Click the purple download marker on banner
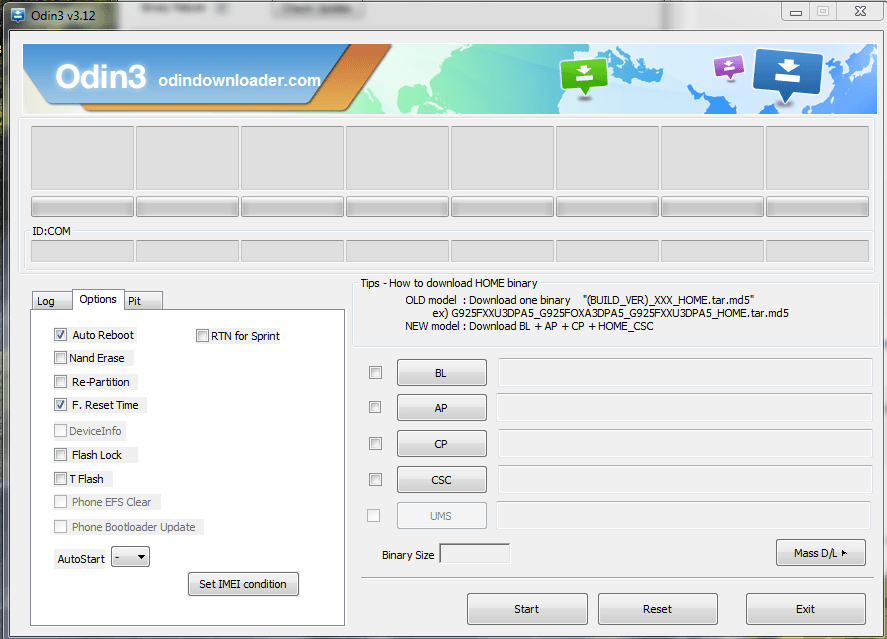This screenshot has height=639, width=887. point(729,67)
